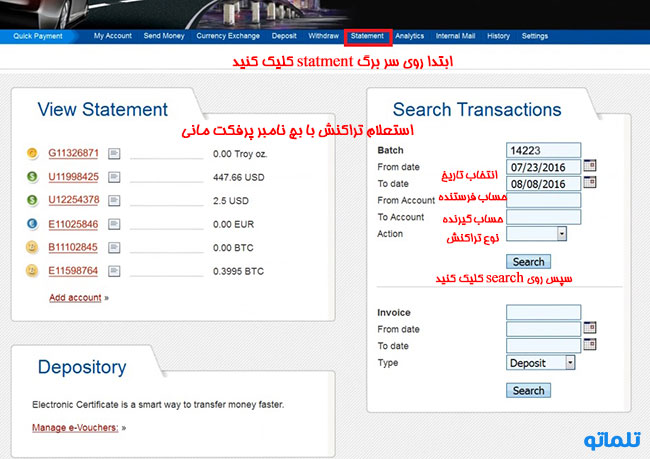Open Settings from navigation bar

[535, 36]
